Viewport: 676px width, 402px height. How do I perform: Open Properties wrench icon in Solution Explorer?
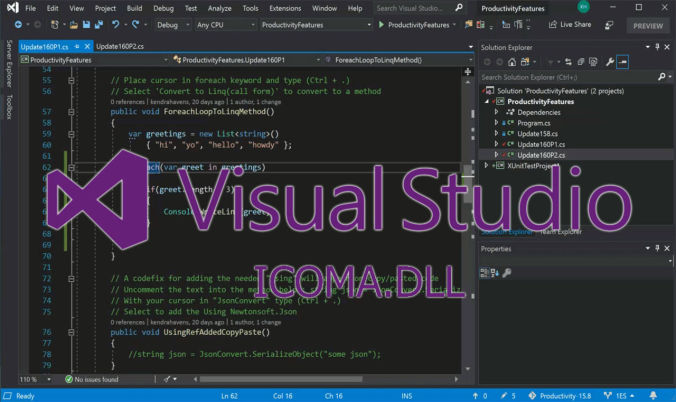[610, 62]
